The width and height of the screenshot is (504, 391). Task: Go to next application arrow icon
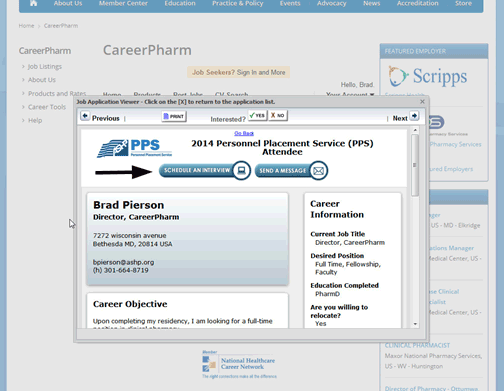414,116
